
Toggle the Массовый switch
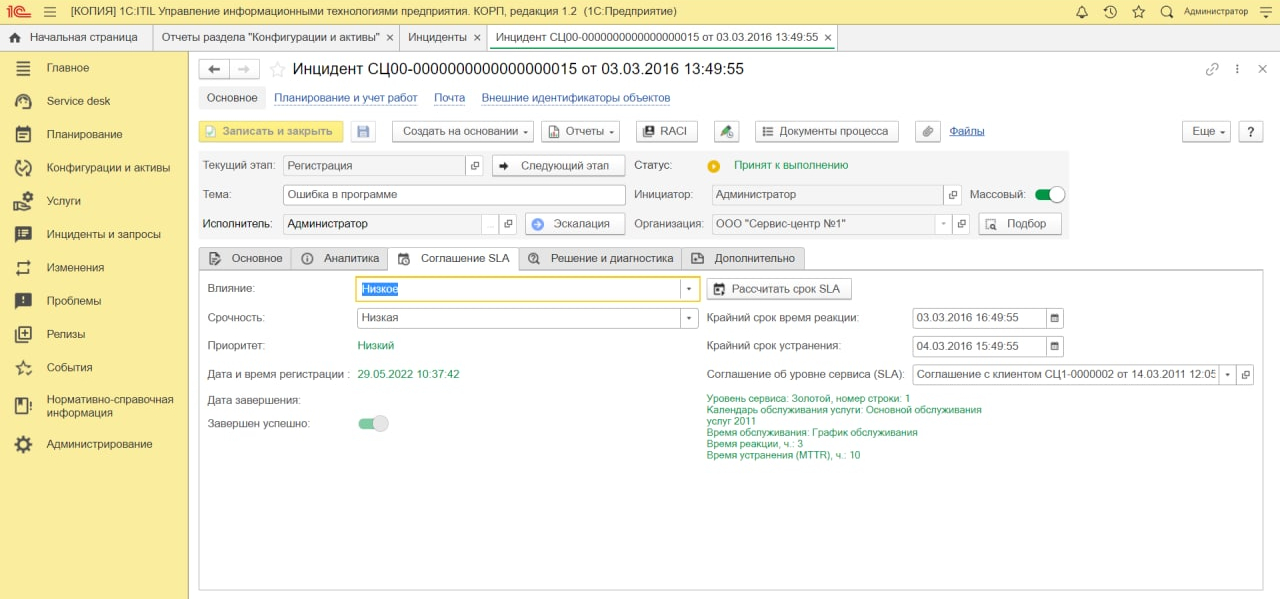[1049, 194]
